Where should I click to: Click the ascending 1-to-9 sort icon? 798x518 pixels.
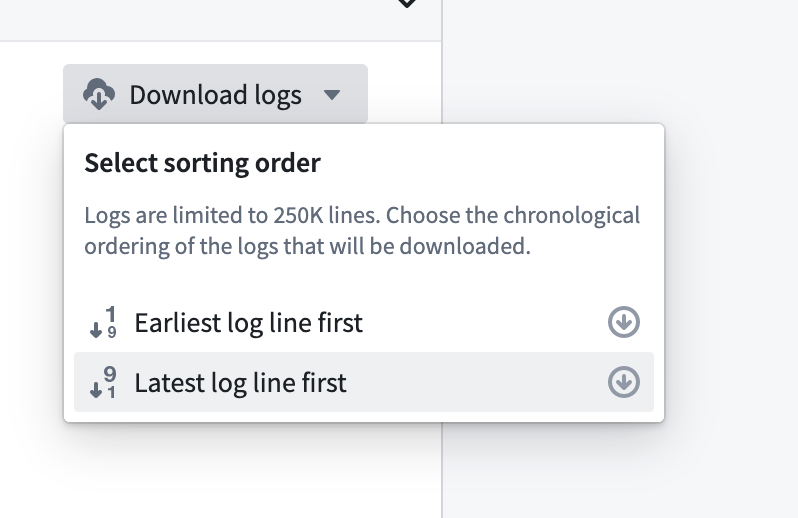105,323
